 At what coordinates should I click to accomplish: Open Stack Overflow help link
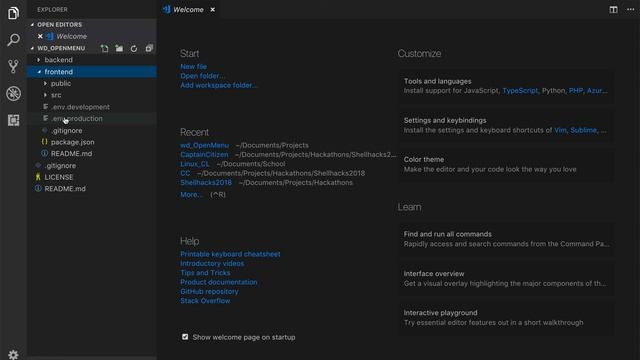click(x=205, y=301)
